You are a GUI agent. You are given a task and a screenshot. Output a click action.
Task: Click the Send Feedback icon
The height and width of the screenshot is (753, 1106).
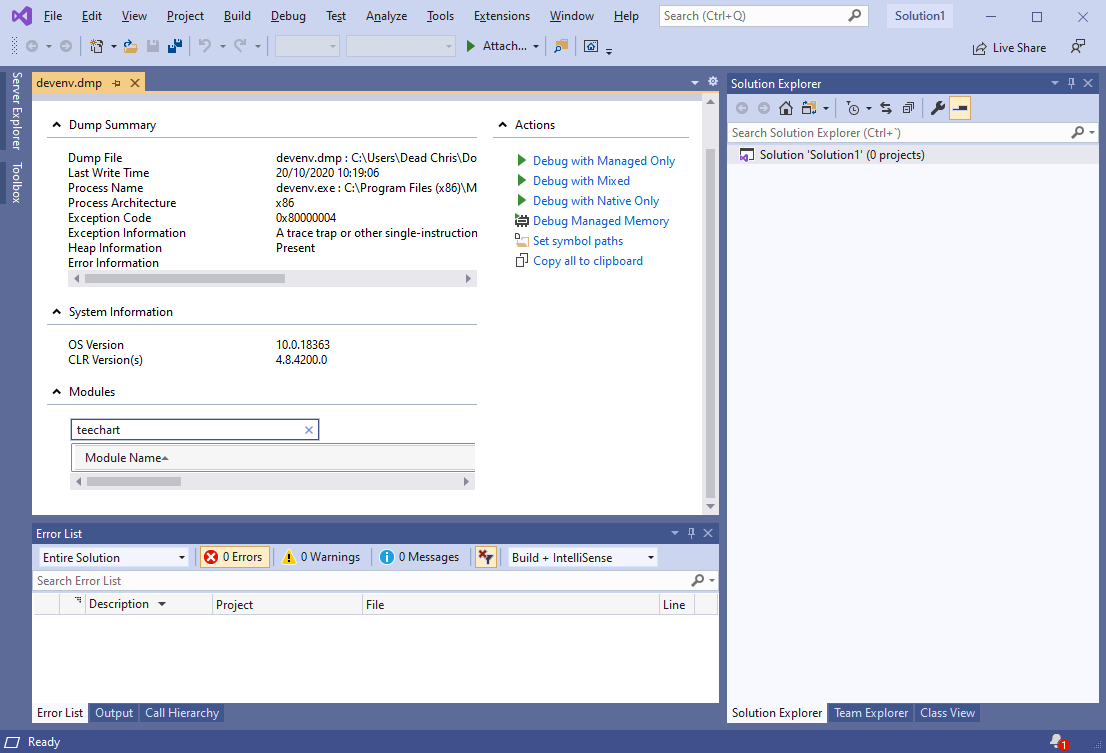click(x=1077, y=47)
